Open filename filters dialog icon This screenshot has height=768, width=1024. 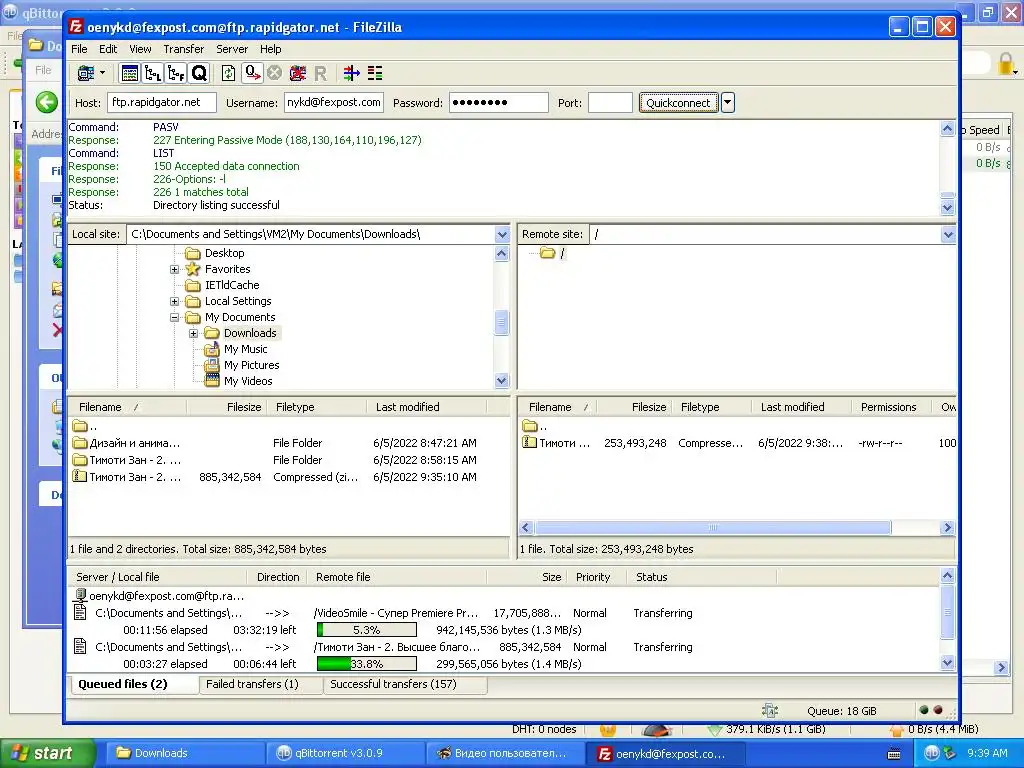[x=351, y=73]
